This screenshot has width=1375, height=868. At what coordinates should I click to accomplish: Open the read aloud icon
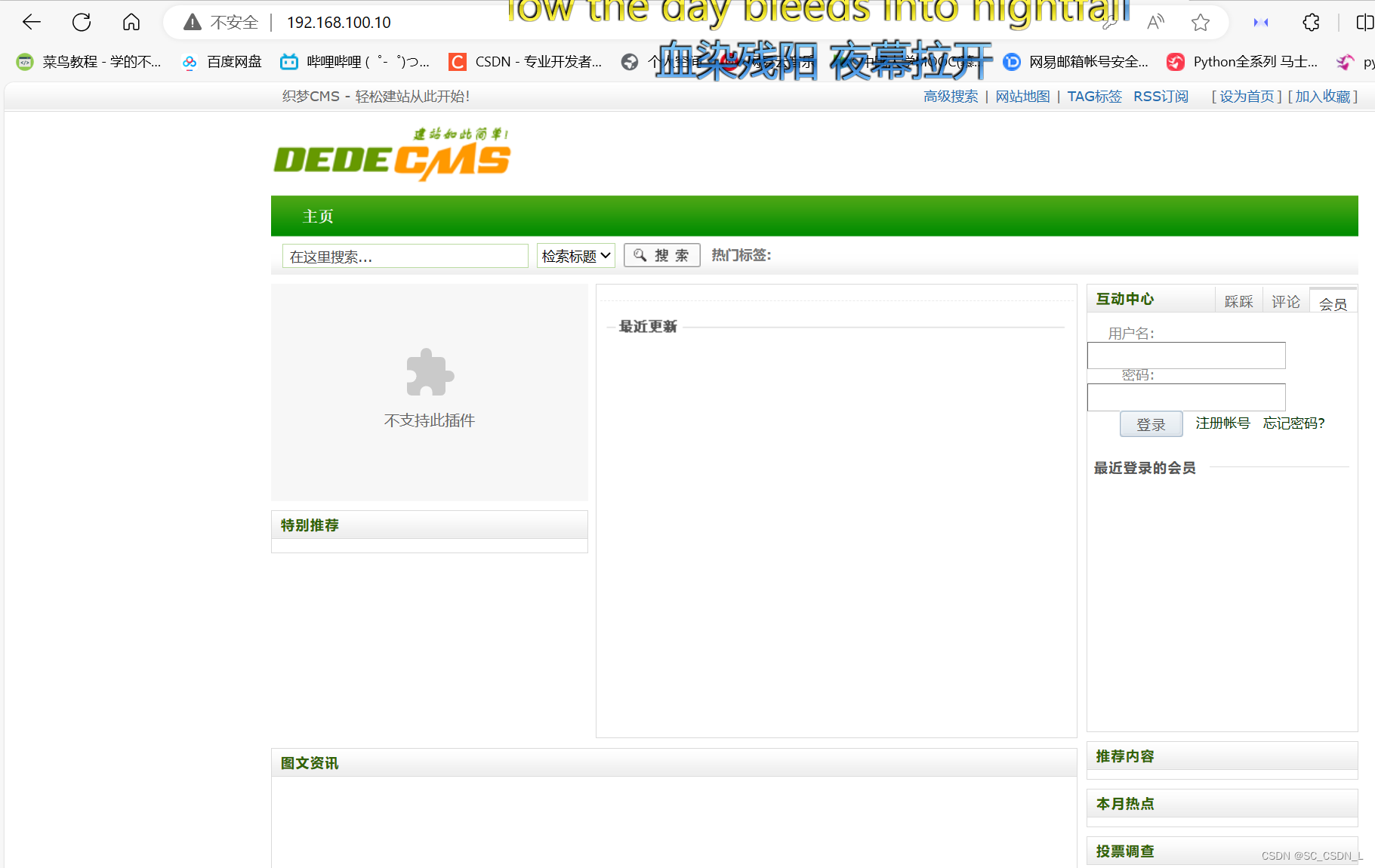pyautogui.click(x=1155, y=23)
